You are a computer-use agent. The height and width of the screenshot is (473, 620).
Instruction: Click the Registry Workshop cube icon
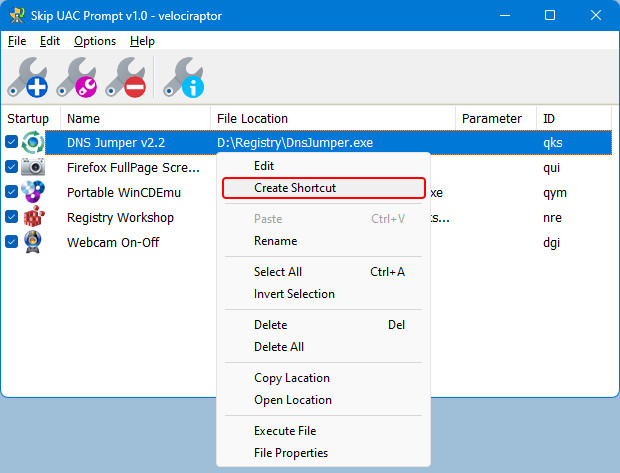point(34,216)
